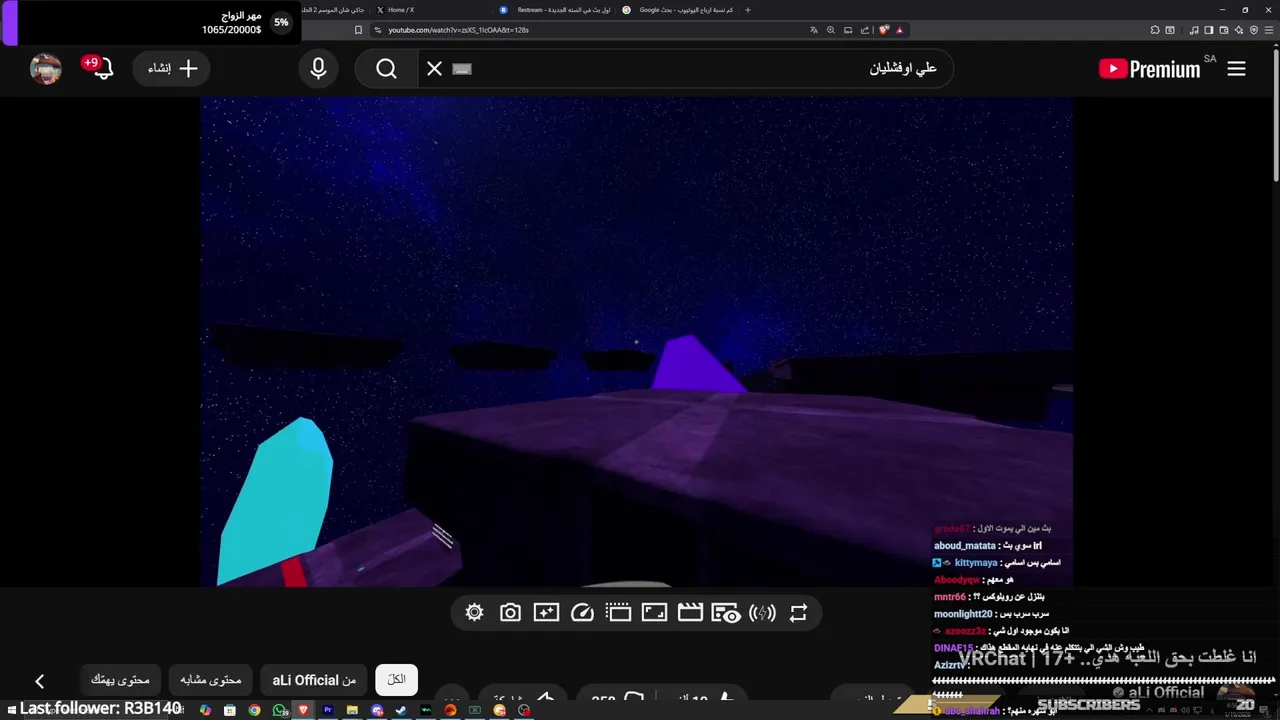Go to the YouTube Premium home logo
This screenshot has width=1280, height=720.
click(x=1149, y=69)
